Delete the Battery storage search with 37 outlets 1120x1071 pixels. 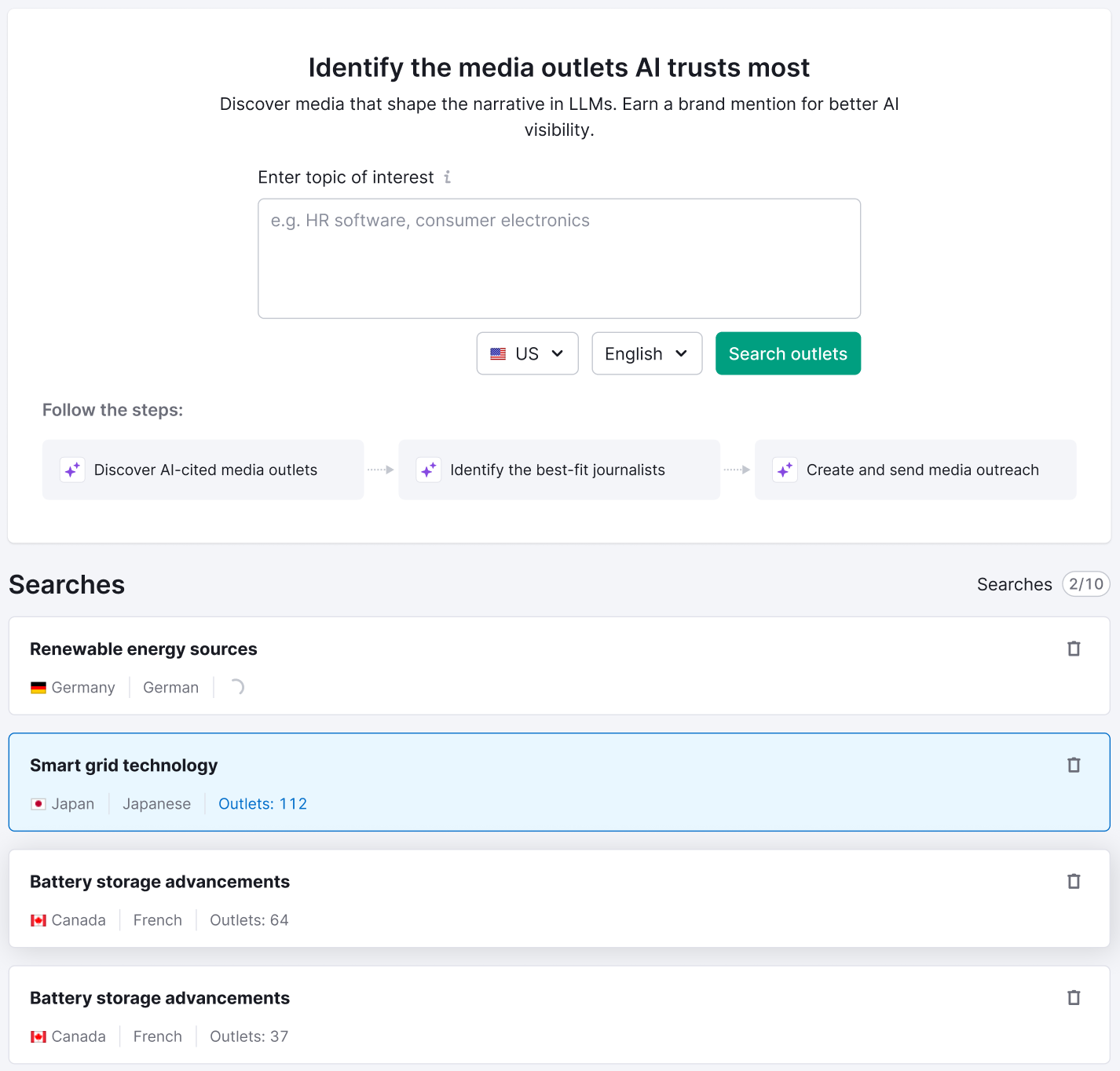(x=1074, y=997)
